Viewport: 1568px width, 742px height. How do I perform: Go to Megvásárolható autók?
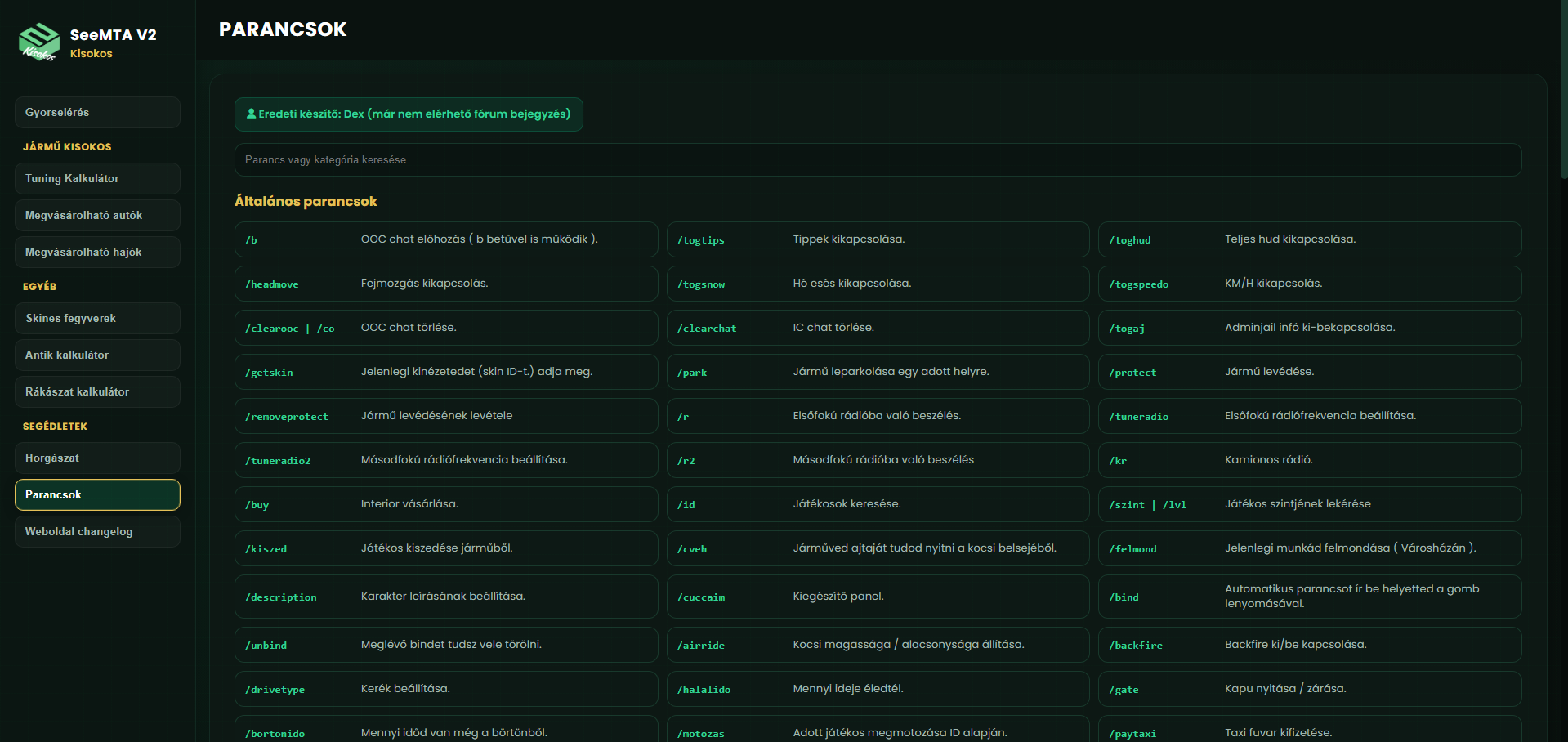97,216
